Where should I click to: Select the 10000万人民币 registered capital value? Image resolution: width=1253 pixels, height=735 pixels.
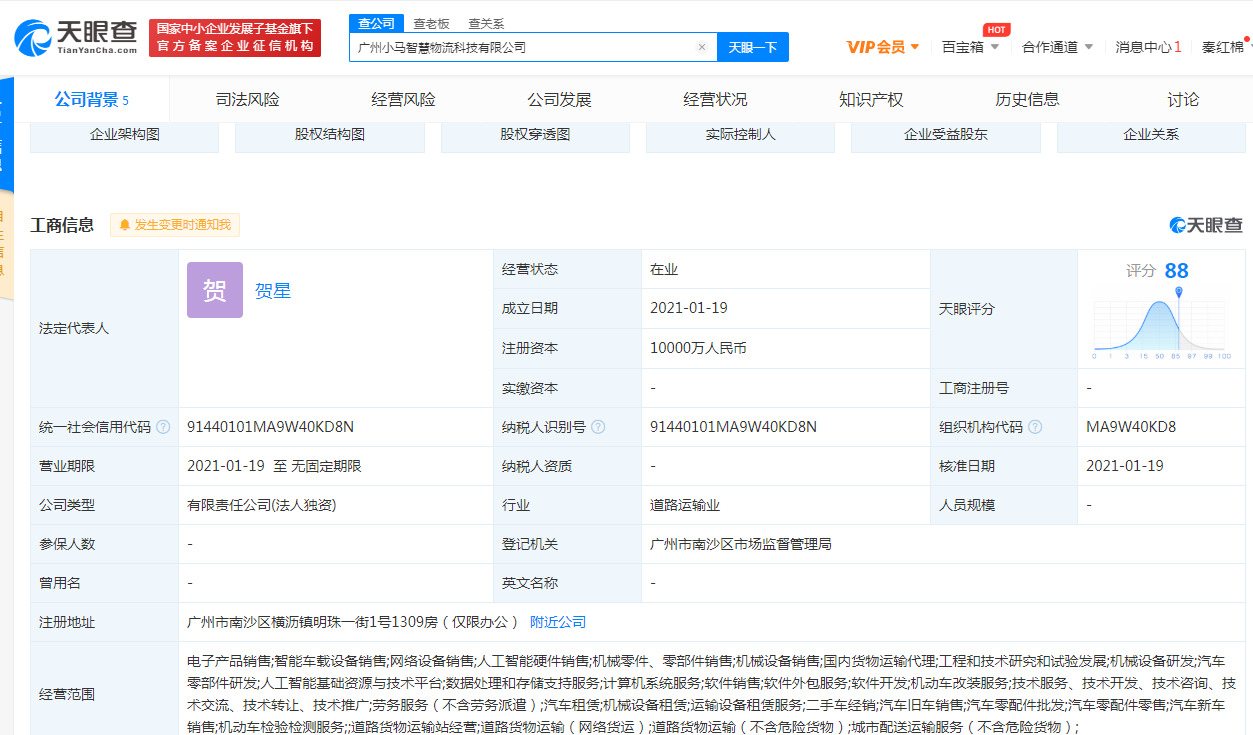pyautogui.click(x=698, y=348)
